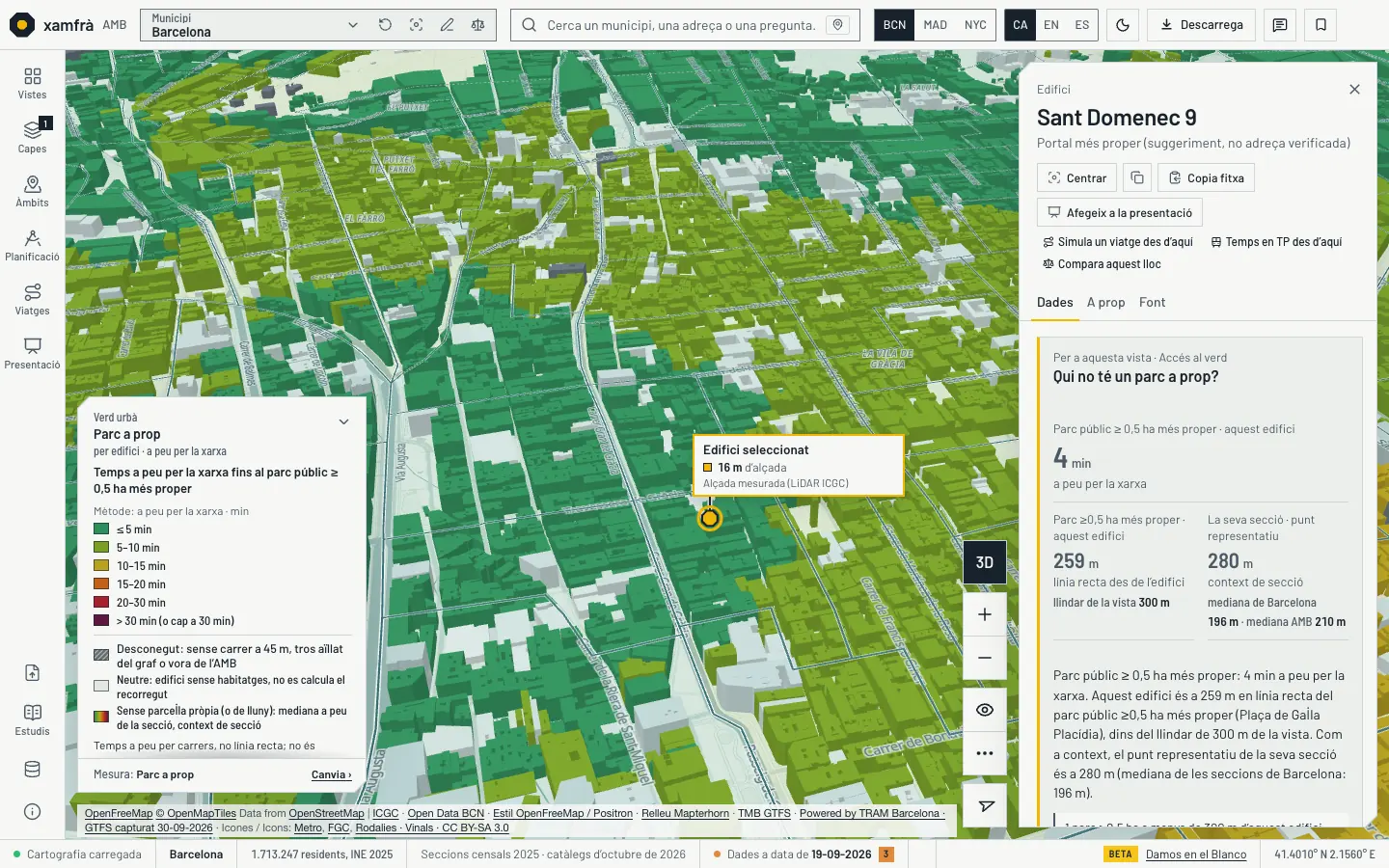Click the focus frame icon beside Municipi
Image resolution: width=1389 pixels, height=868 pixels.
point(416,25)
